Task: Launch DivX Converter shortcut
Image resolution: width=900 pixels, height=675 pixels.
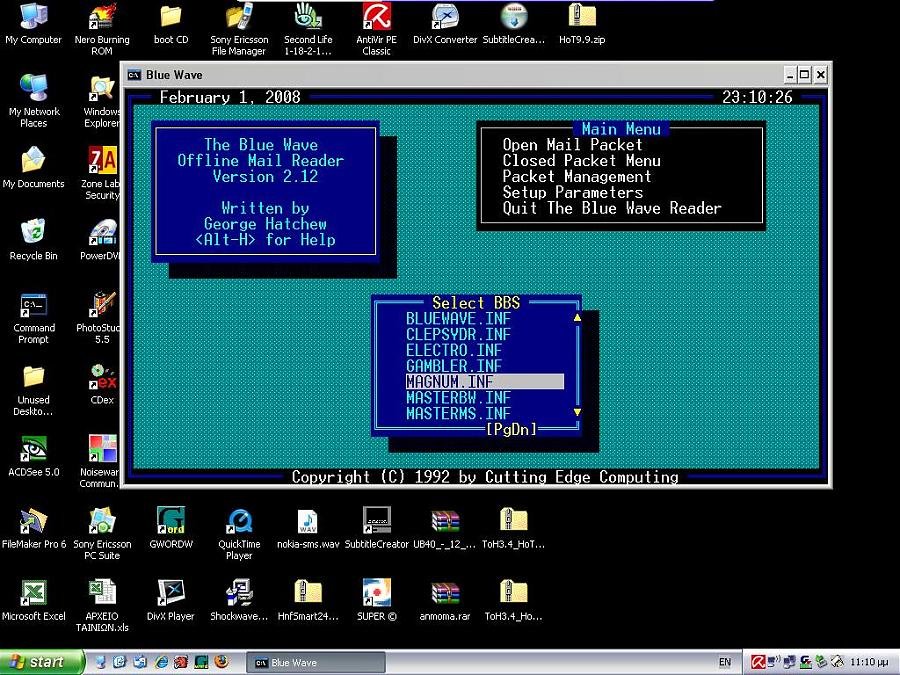Action: pyautogui.click(x=445, y=23)
